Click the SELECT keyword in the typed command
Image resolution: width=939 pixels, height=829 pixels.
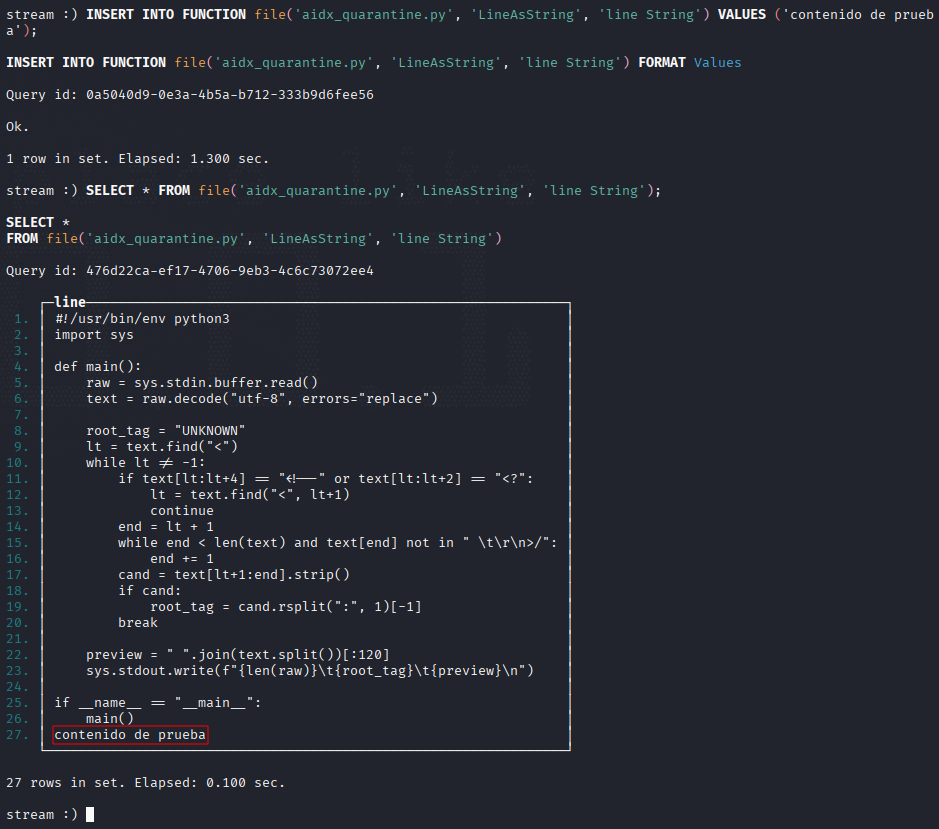pos(110,190)
